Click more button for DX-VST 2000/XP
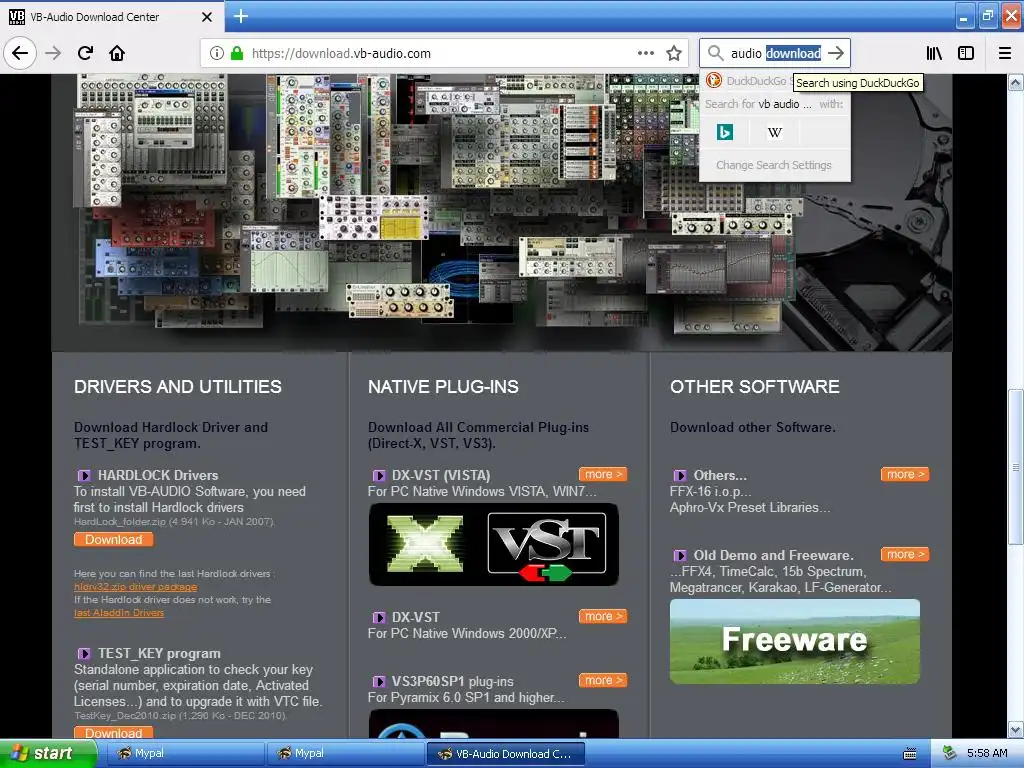 tap(603, 616)
